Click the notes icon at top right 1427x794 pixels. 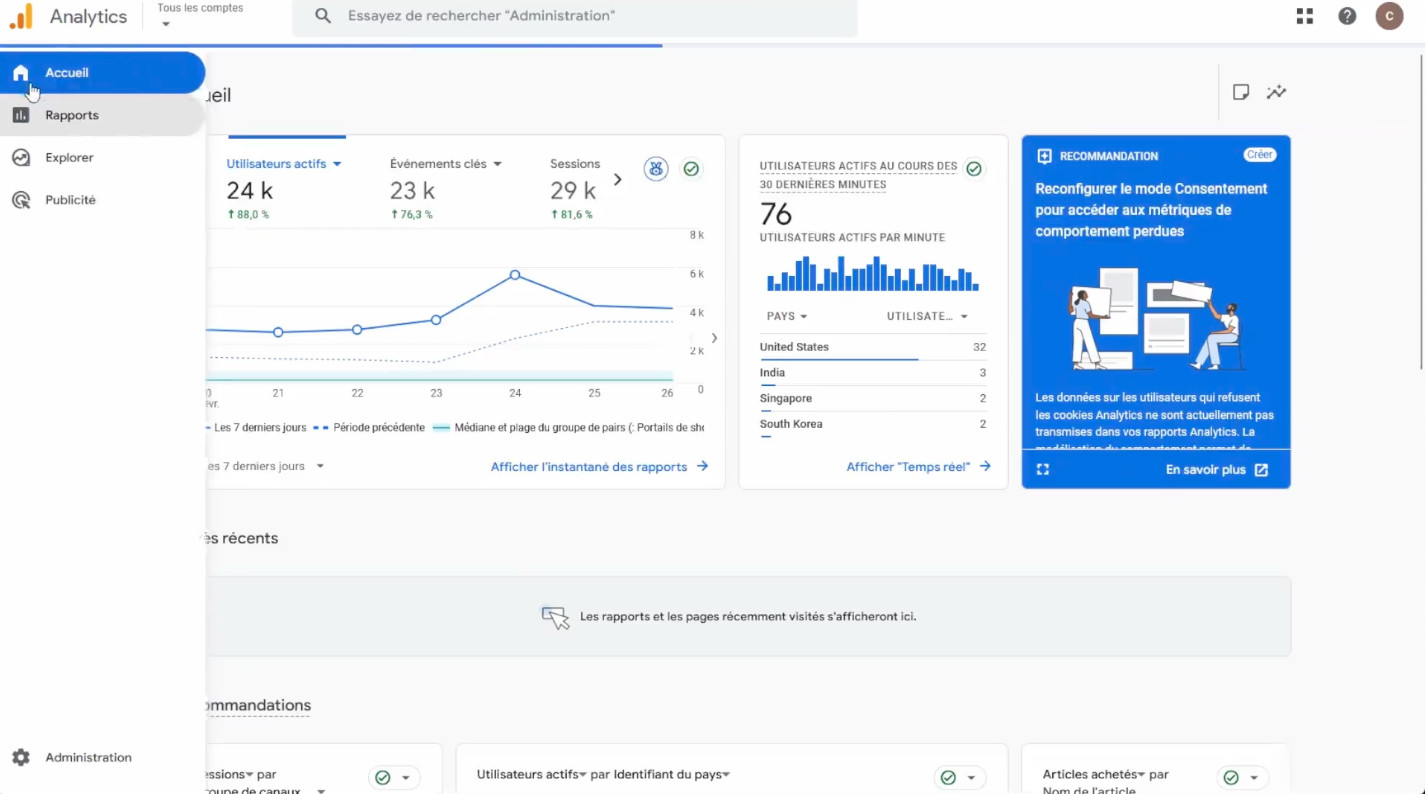[1241, 92]
